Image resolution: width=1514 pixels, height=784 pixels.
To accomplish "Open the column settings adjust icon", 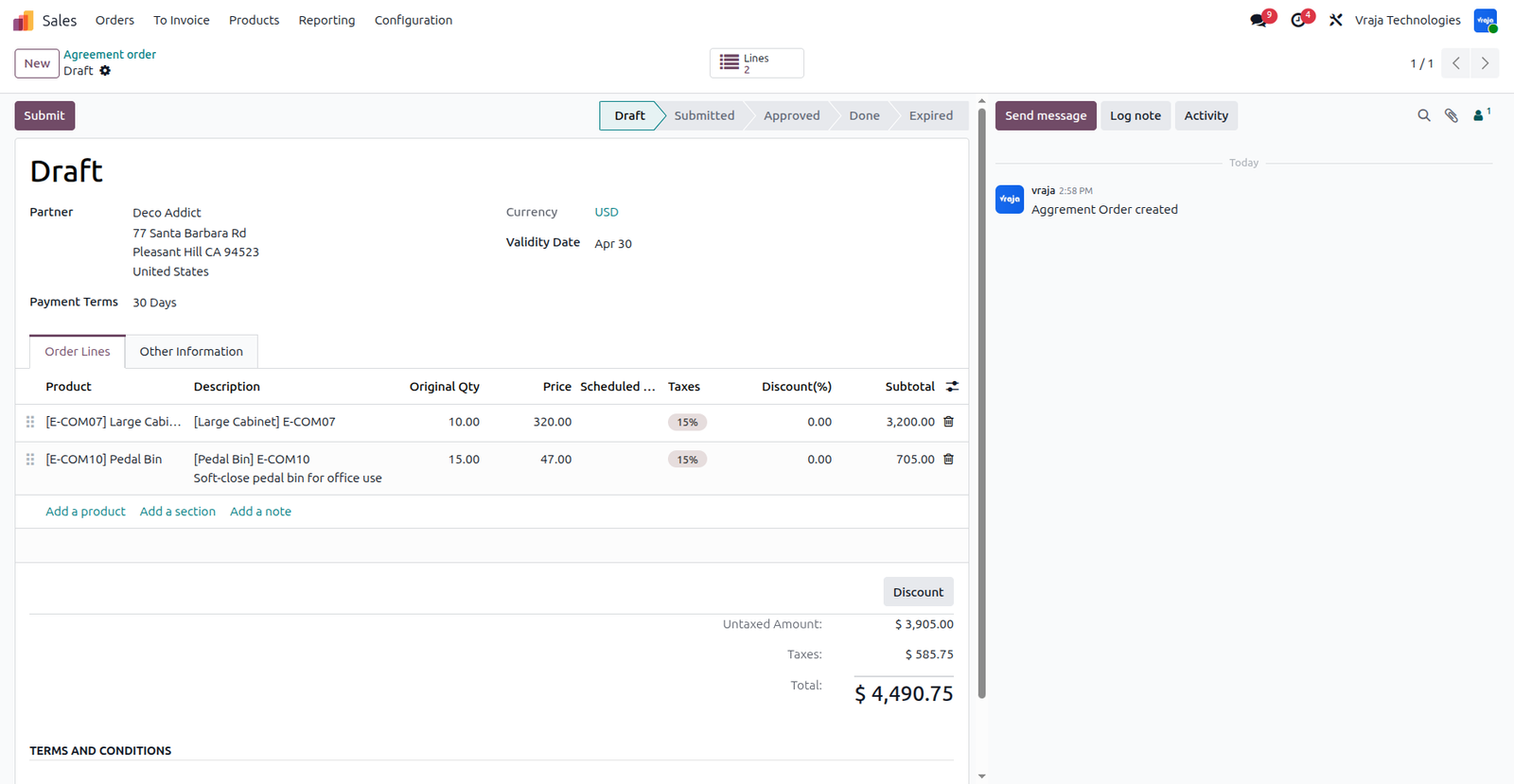I will pyautogui.click(x=952, y=387).
